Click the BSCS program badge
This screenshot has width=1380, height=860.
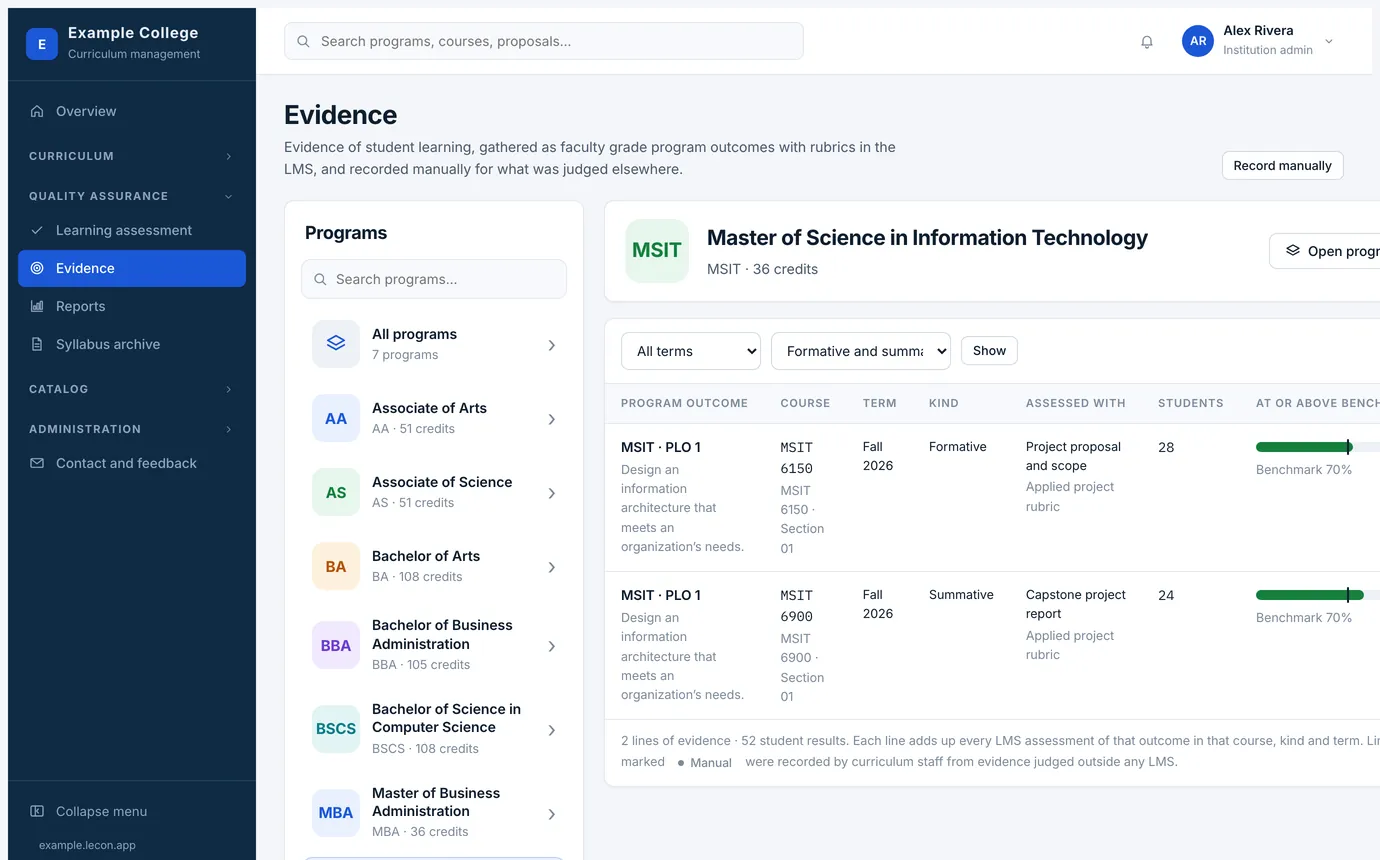click(336, 729)
